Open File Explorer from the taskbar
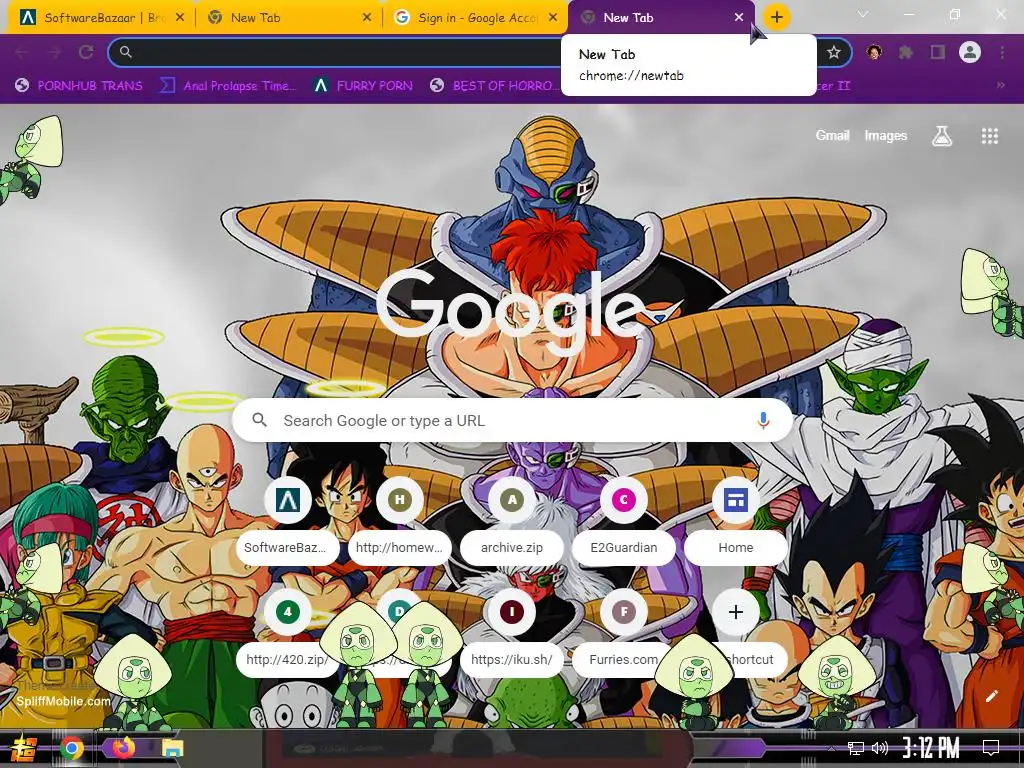Image resolution: width=1024 pixels, height=768 pixels. 172,748
